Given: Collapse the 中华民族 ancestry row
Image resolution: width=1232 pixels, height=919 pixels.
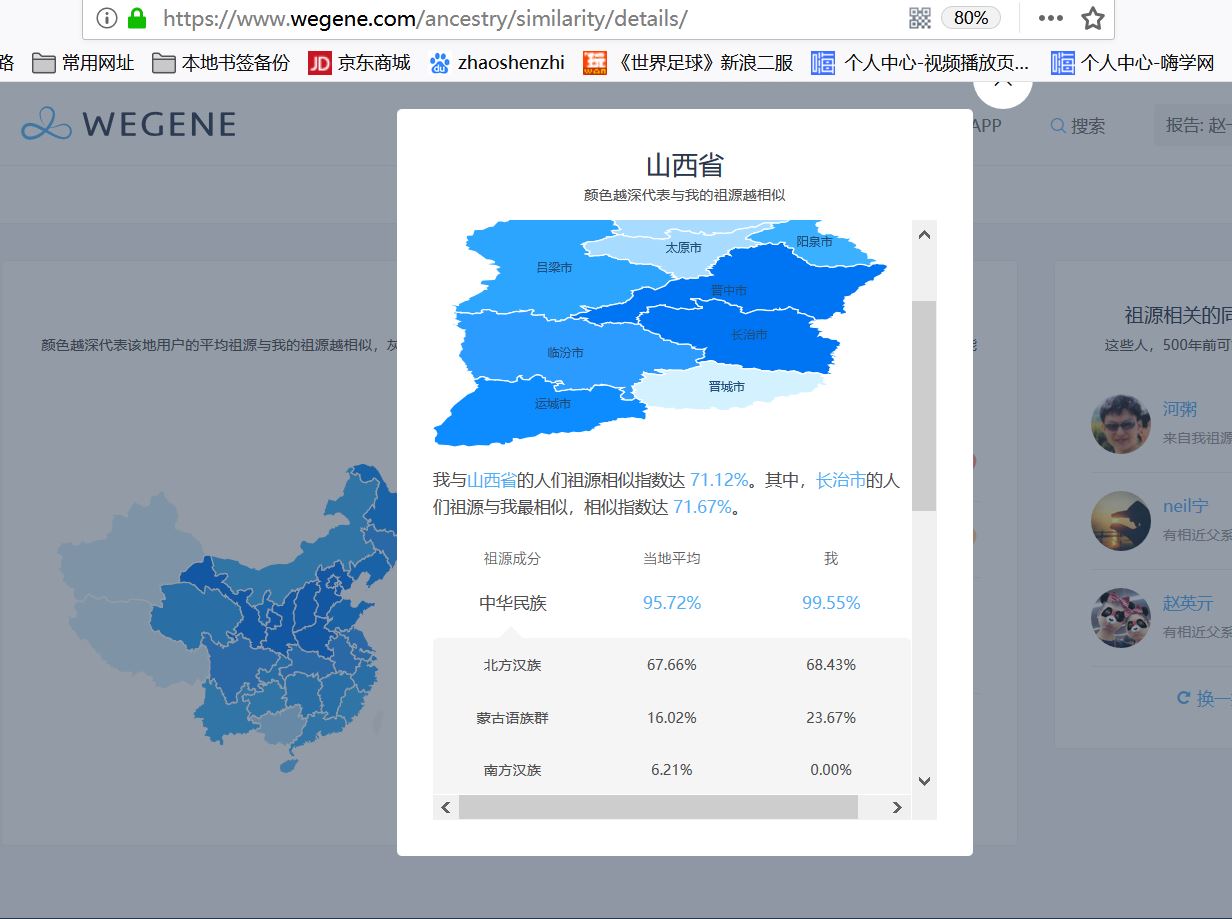Looking at the screenshot, I should click(512, 603).
